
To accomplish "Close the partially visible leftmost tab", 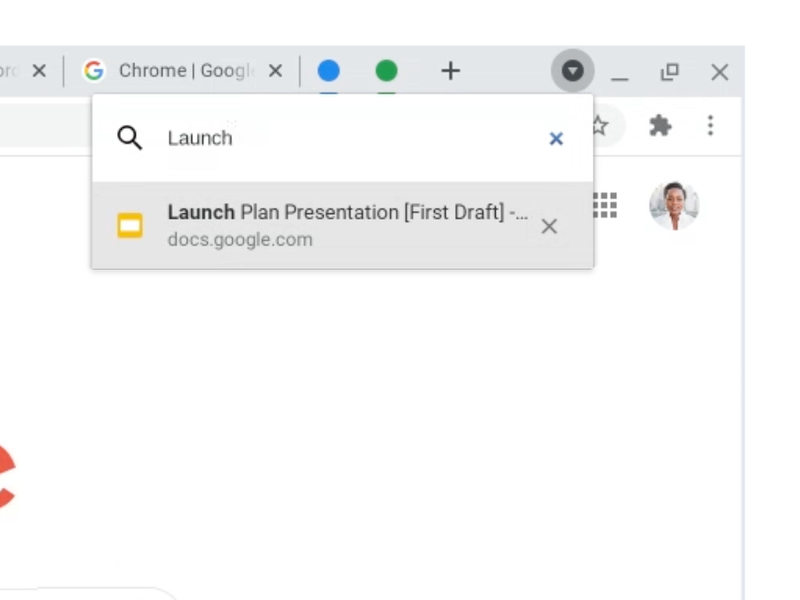I will coord(39,71).
